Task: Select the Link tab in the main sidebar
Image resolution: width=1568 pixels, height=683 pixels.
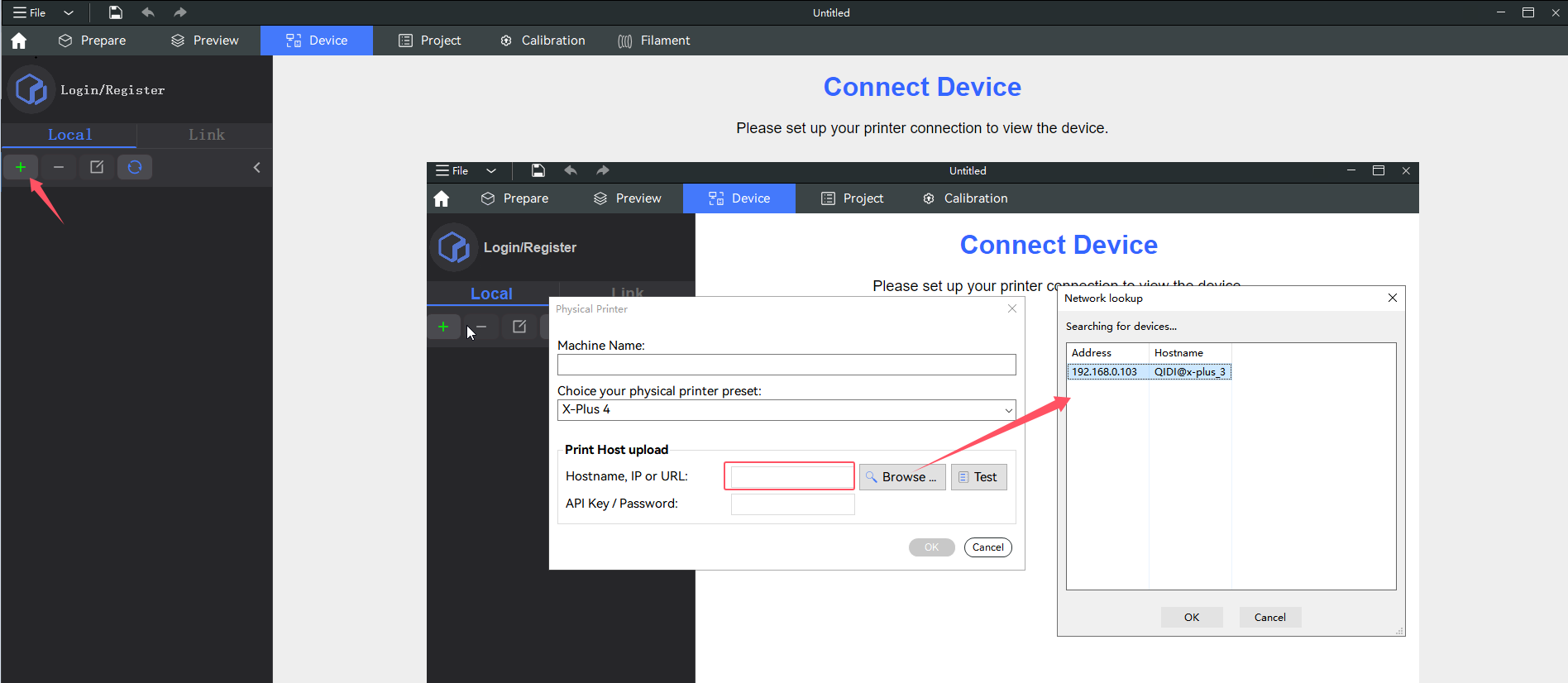Action: (x=206, y=135)
